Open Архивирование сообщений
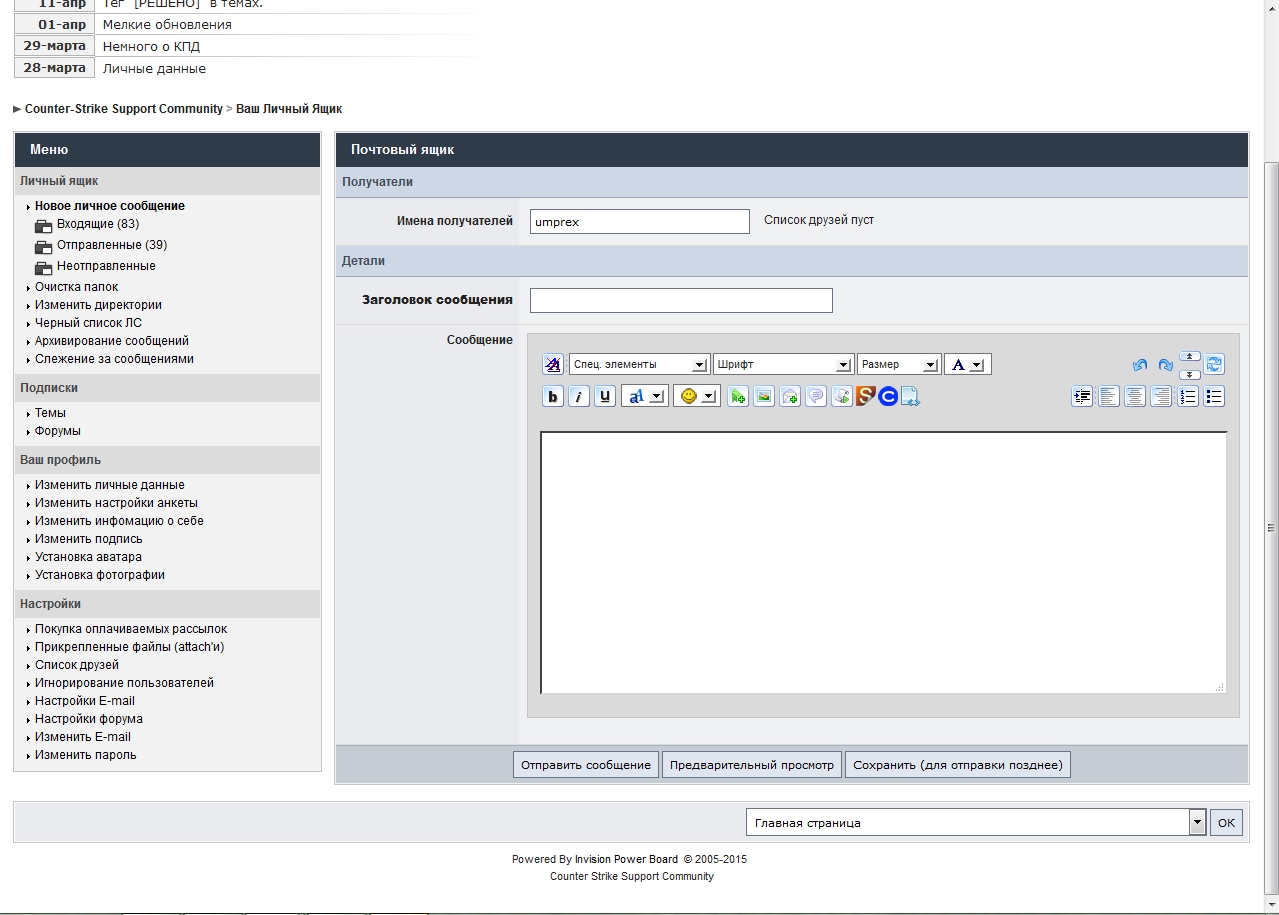Image resolution: width=1279 pixels, height=915 pixels. [x=112, y=341]
